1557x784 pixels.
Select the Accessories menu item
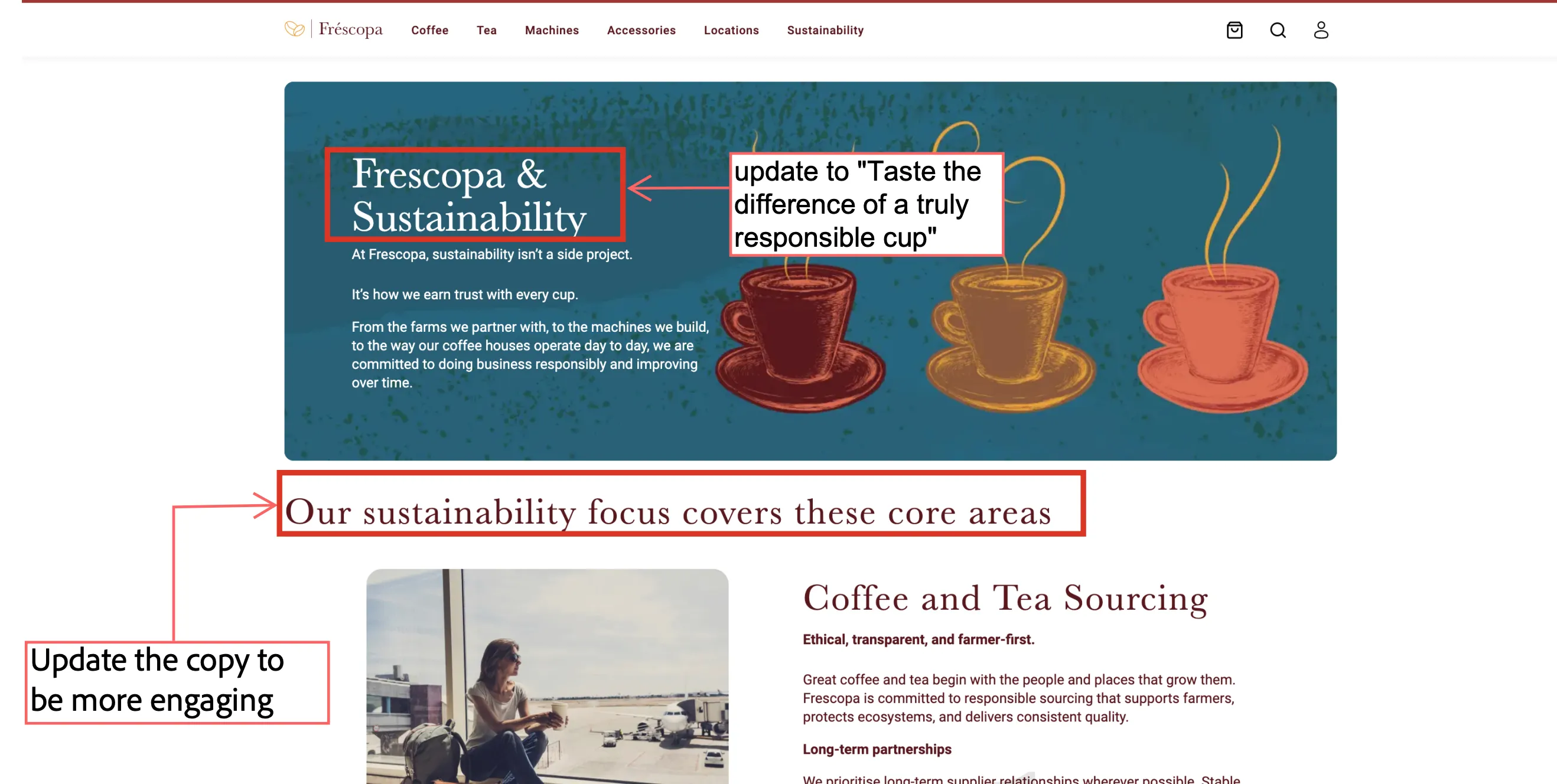click(x=641, y=30)
